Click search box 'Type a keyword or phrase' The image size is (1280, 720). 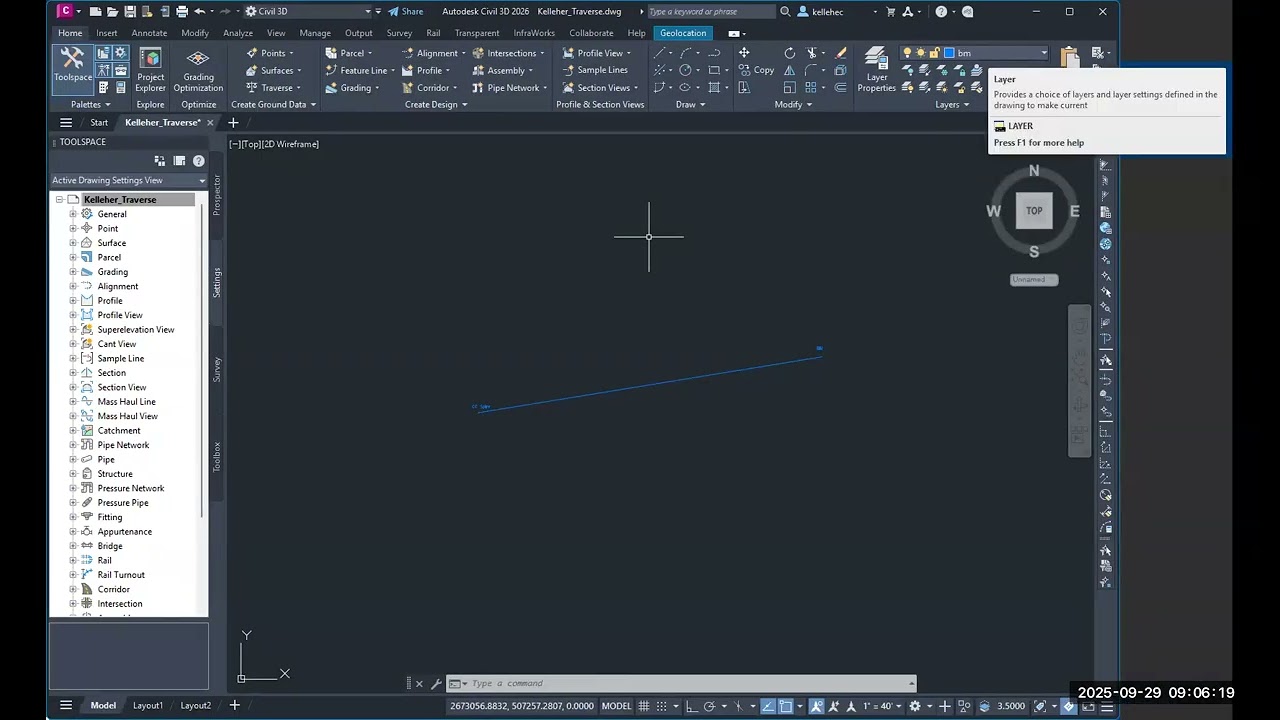pos(711,12)
